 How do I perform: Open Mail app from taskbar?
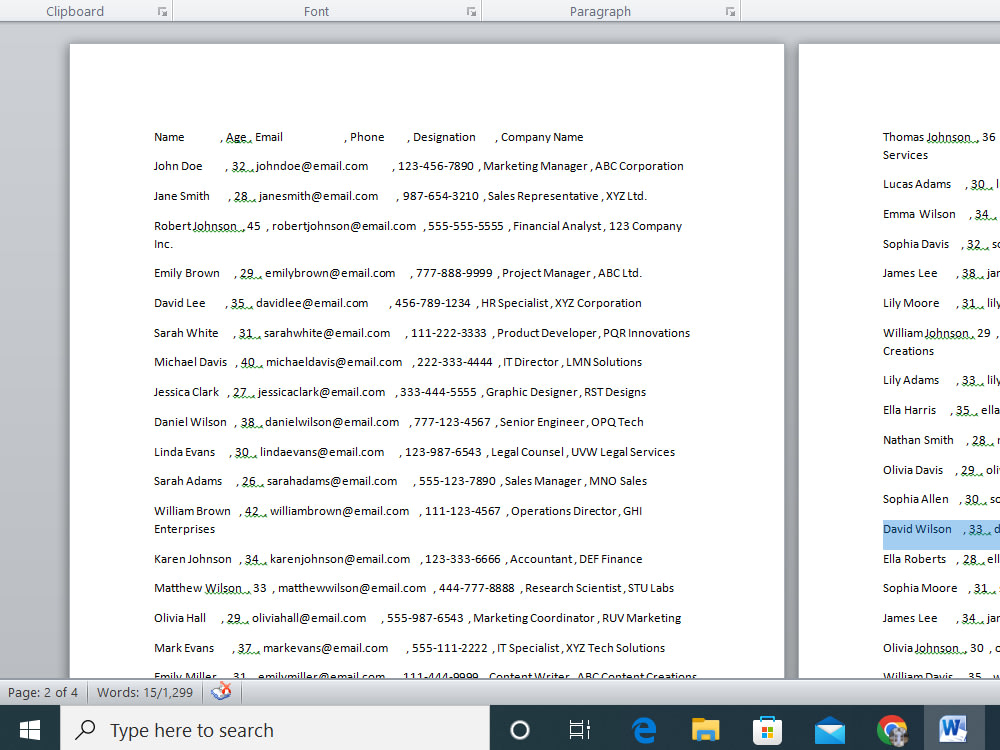pyautogui.click(x=830, y=729)
